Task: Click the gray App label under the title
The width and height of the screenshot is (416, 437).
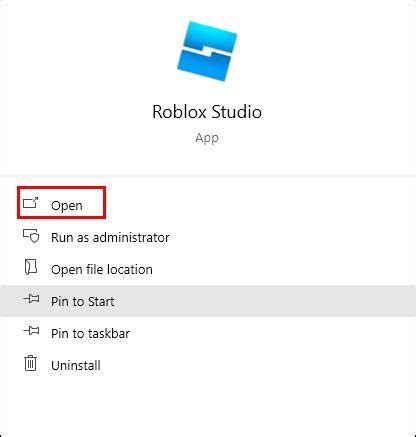Action: 207,138
